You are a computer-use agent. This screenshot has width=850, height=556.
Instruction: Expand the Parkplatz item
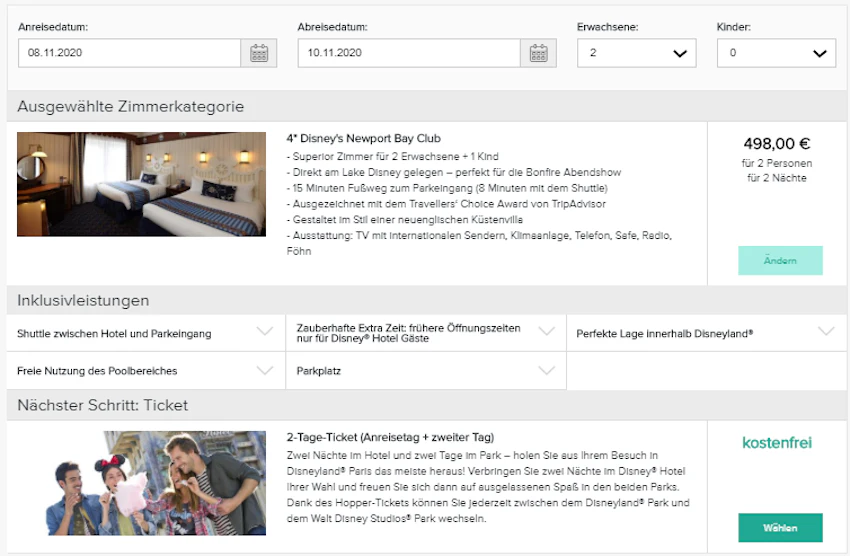point(426,371)
